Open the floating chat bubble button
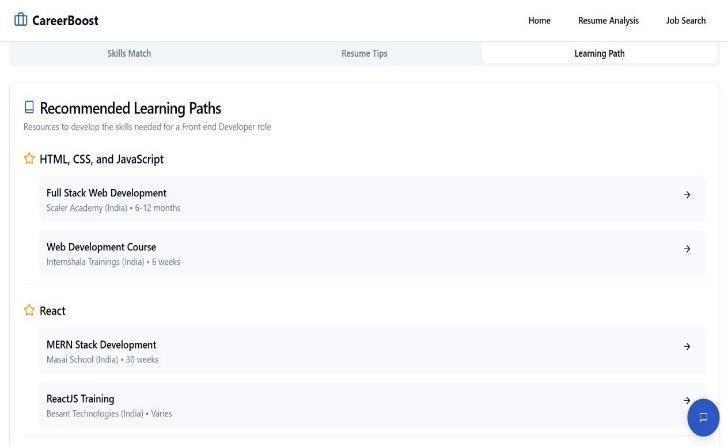 click(x=703, y=417)
